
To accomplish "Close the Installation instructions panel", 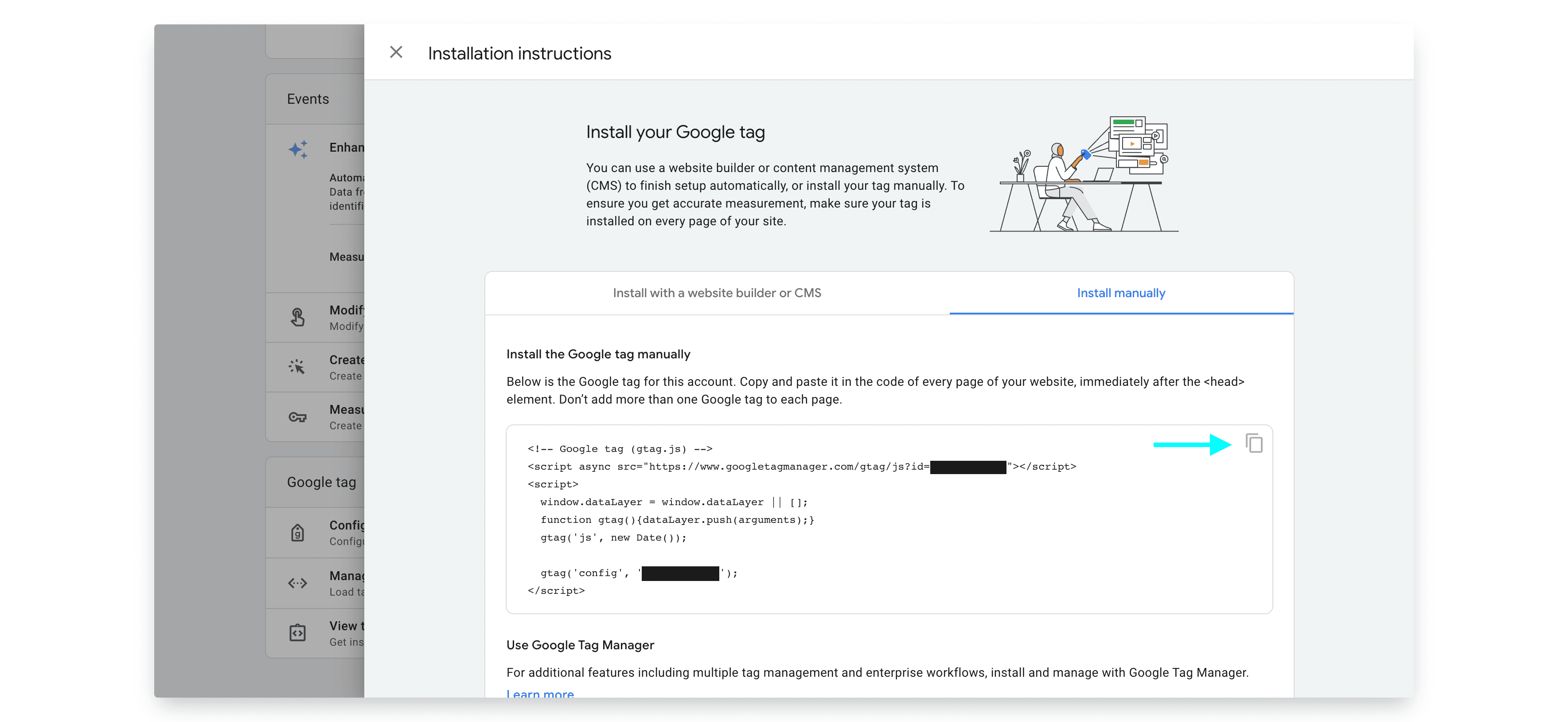I will tap(396, 52).
